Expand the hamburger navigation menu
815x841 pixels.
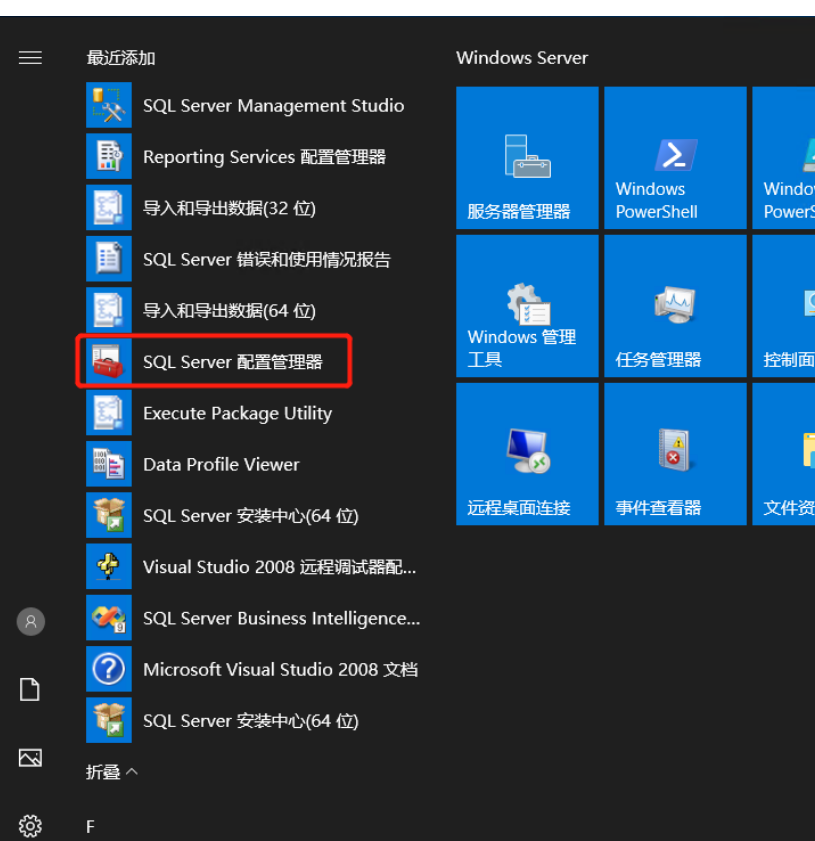coord(30,58)
